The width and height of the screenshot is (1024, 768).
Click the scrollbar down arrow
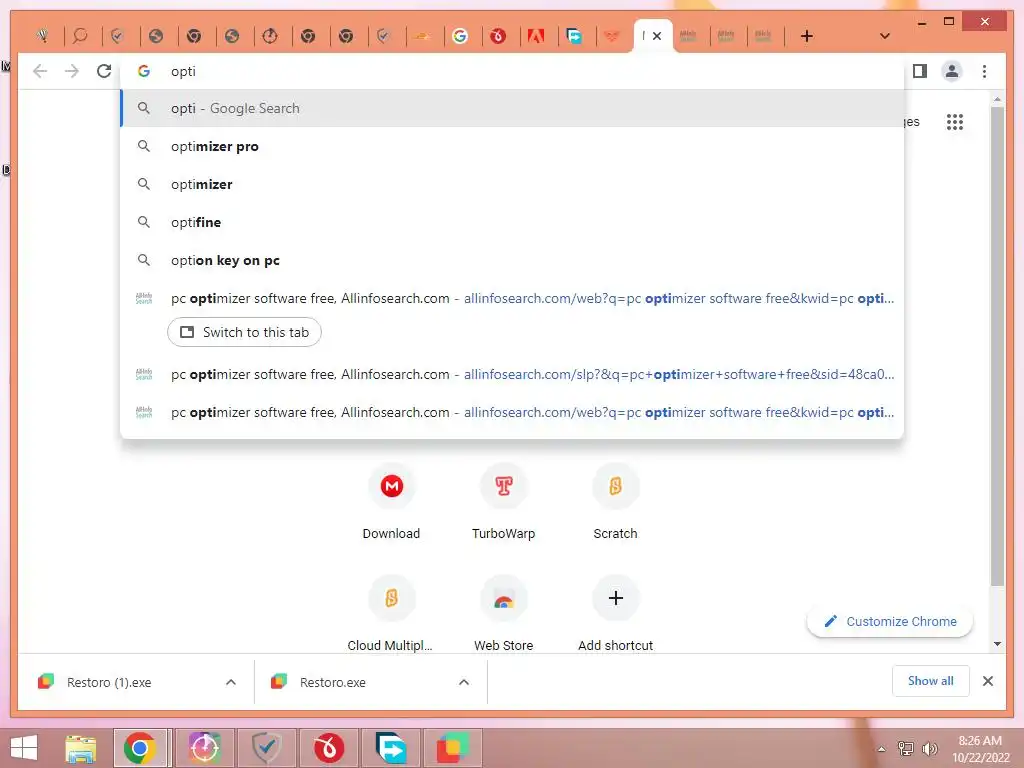click(997, 644)
